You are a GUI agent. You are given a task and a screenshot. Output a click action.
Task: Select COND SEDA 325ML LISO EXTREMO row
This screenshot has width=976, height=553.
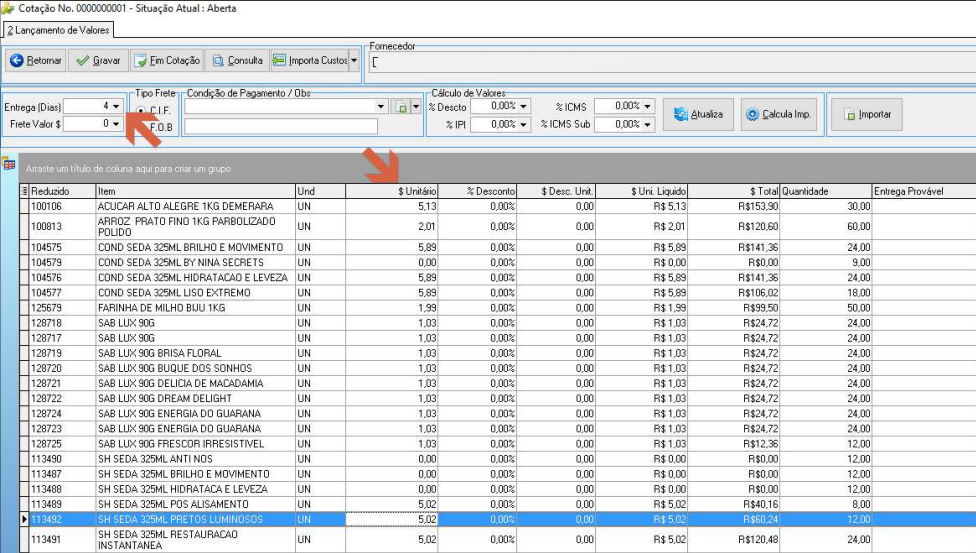[x=497, y=293]
